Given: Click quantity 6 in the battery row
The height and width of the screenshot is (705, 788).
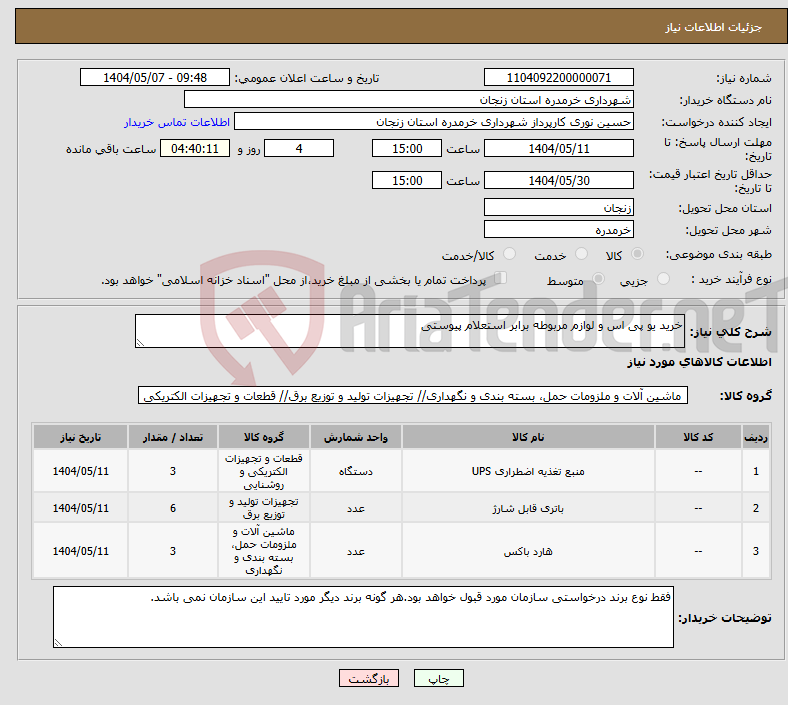Looking at the screenshot, I should click(x=173, y=508).
